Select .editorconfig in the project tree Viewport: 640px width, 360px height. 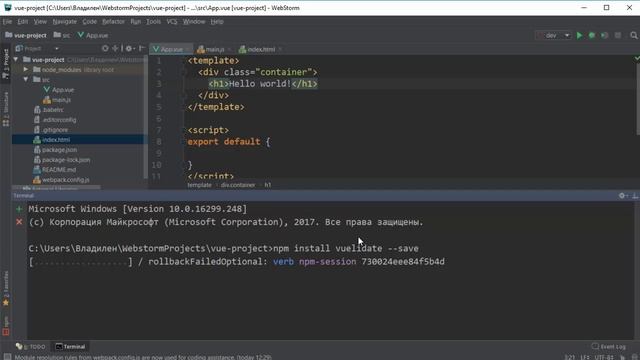[x=55, y=120]
